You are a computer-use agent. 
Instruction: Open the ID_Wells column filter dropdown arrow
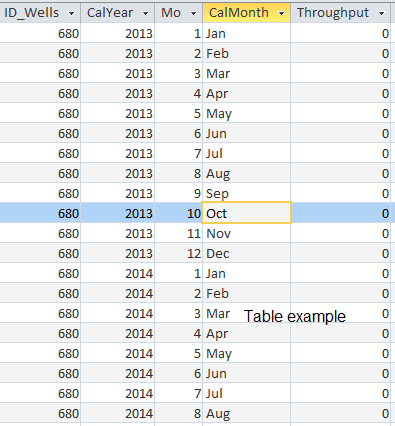point(71,13)
